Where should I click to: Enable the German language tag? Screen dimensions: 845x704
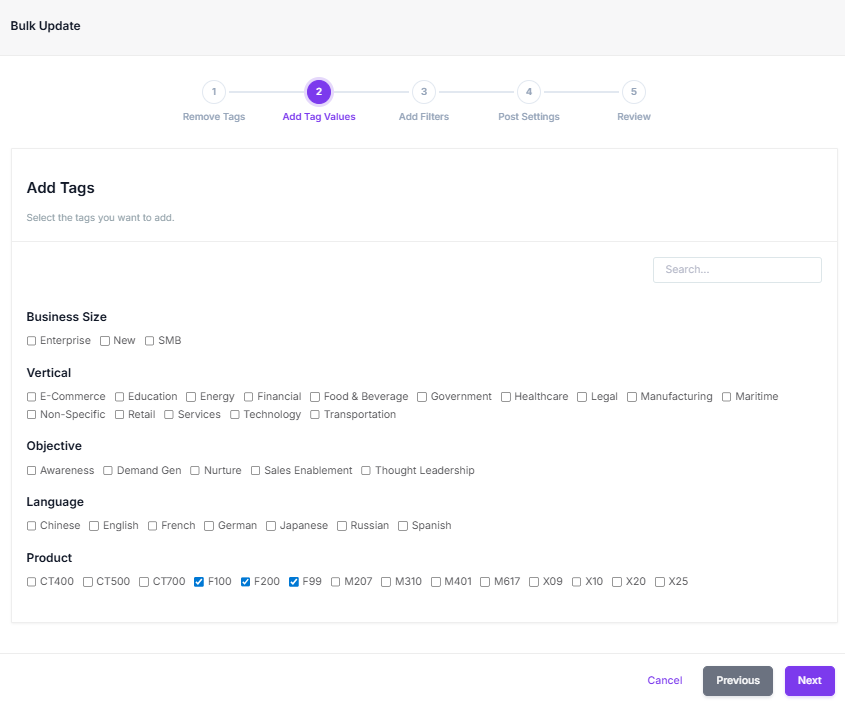[x=209, y=526]
